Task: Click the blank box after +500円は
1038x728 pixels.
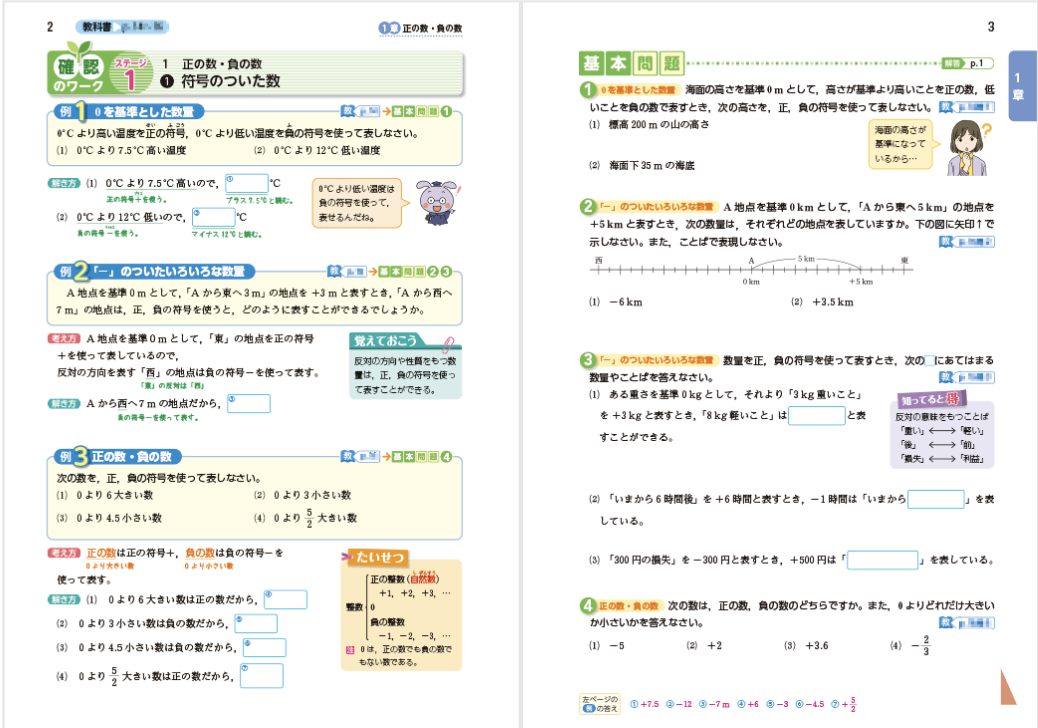Action: (882, 560)
